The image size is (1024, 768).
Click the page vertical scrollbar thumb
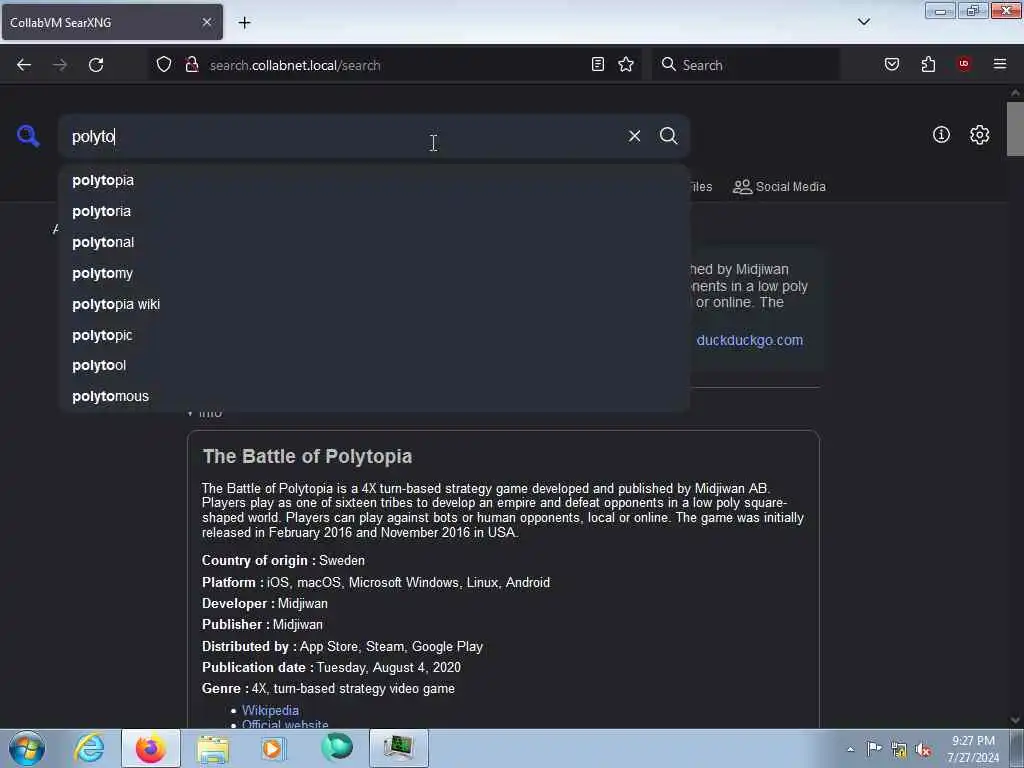tap(1015, 129)
